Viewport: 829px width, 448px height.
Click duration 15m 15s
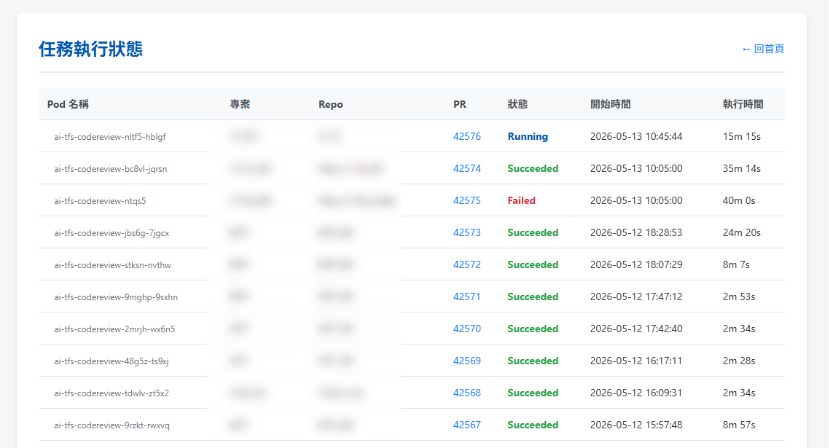tap(741, 136)
